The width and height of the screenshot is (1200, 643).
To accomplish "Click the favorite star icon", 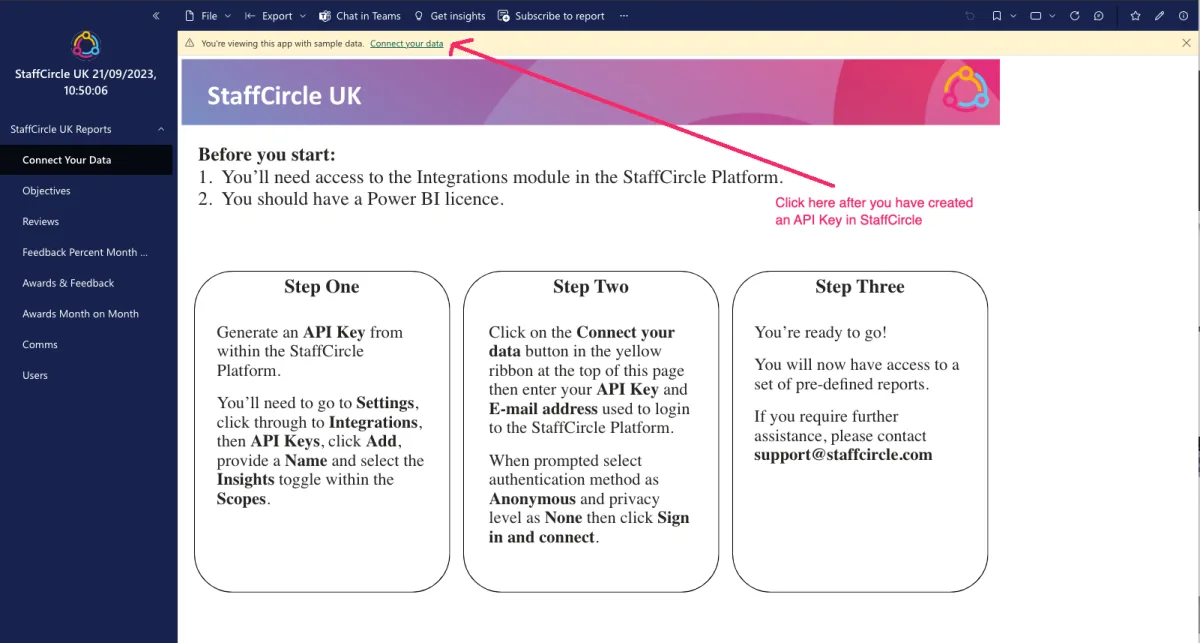I will pos(1135,16).
